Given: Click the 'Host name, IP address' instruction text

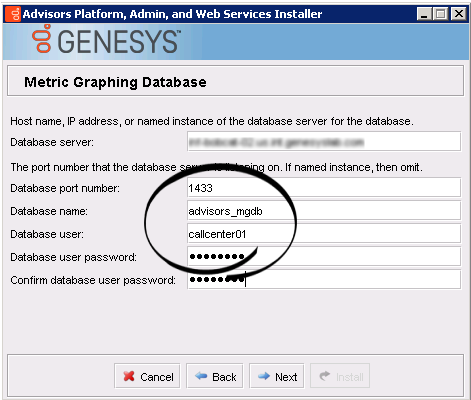Looking at the screenshot, I should tap(212, 121).
